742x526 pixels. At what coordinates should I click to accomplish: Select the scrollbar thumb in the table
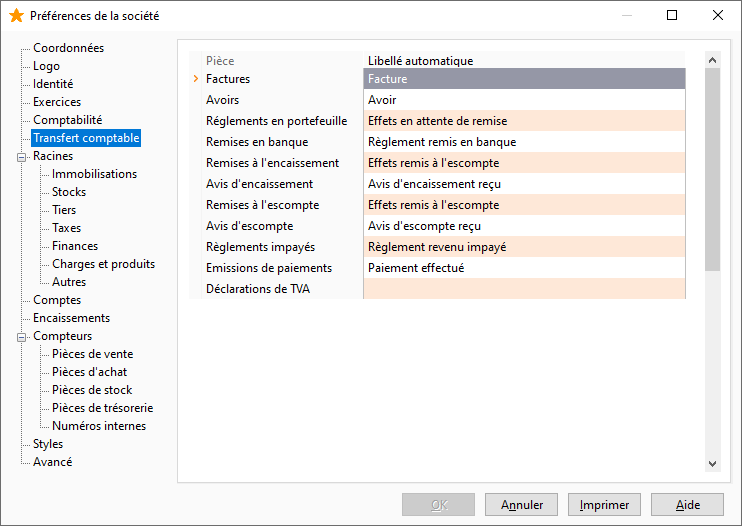(x=712, y=169)
